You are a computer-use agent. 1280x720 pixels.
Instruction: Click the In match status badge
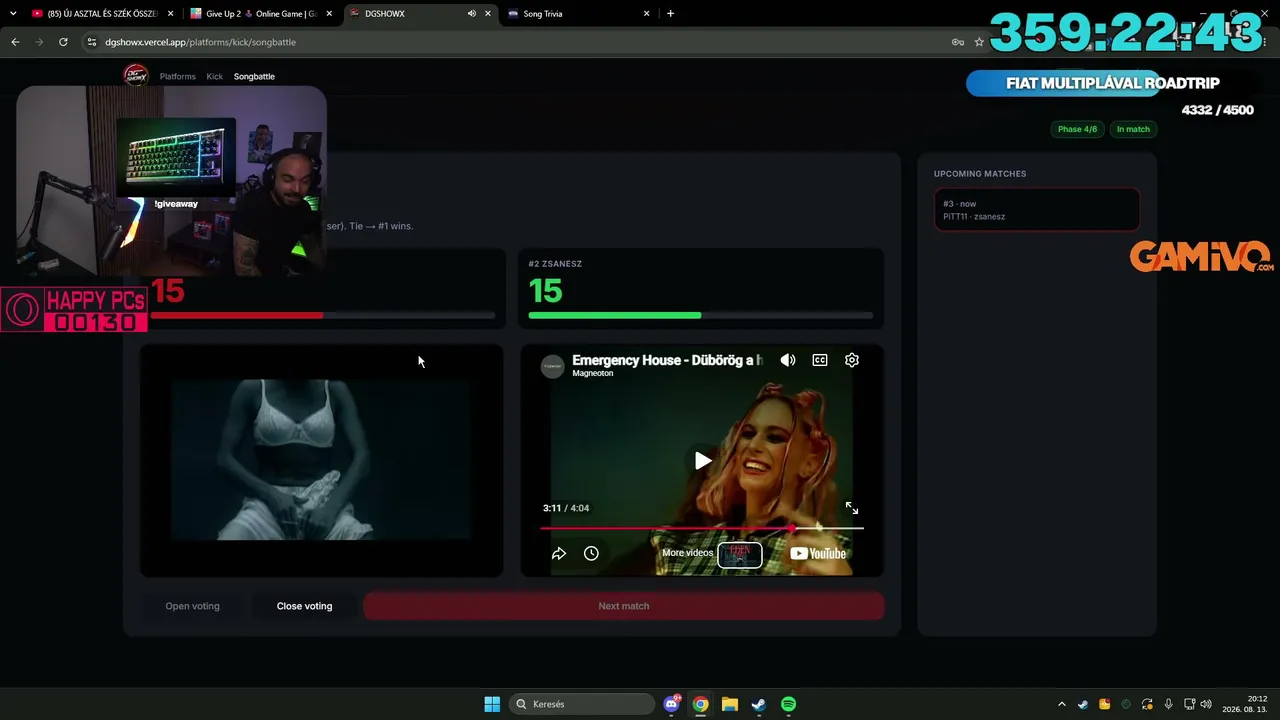[x=1133, y=129]
